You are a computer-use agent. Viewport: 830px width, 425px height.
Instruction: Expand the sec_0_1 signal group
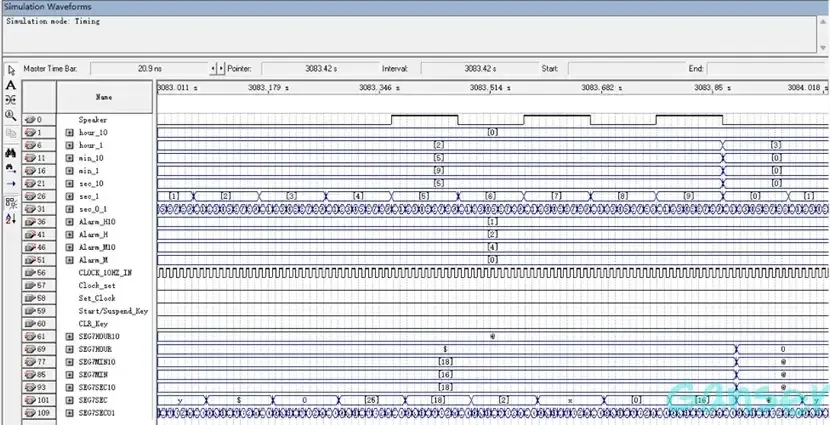(x=70, y=209)
